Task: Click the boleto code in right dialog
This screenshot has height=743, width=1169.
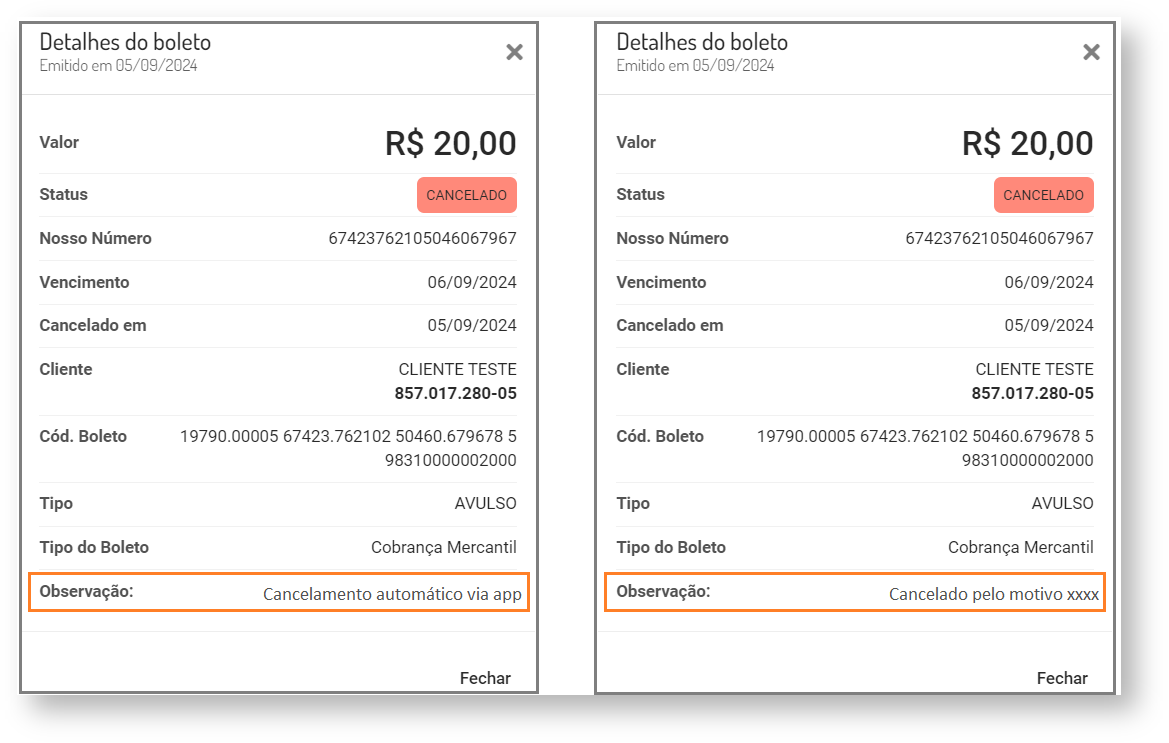Action: [x=925, y=448]
